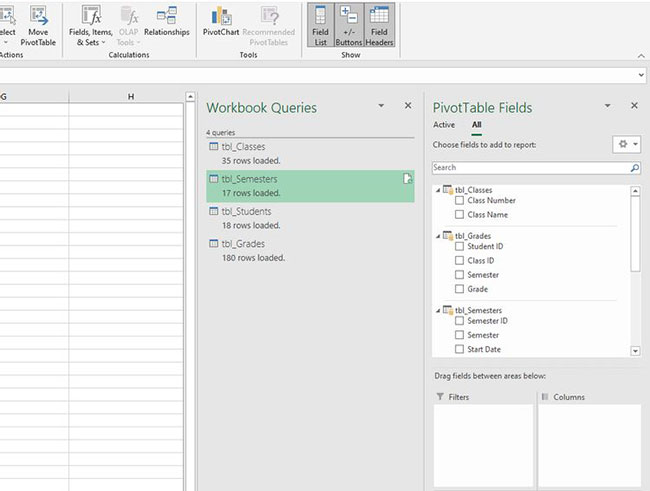Close the Workbook Queries pane
Viewport: 650px width, 491px height.
point(408,106)
